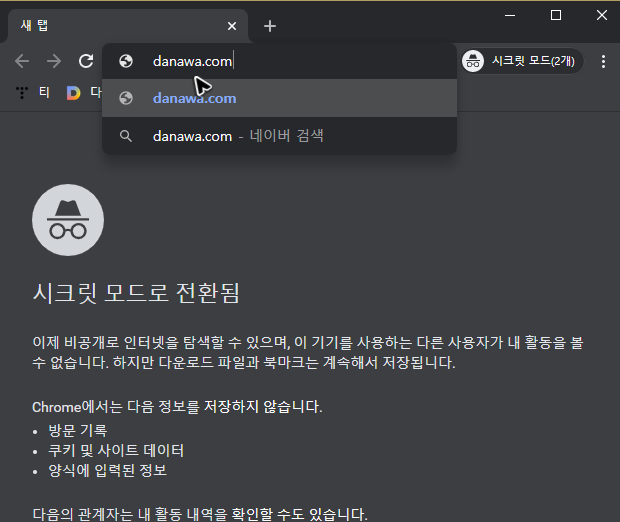Select danawa.com 네이버 검색 suggestion

click(279, 136)
